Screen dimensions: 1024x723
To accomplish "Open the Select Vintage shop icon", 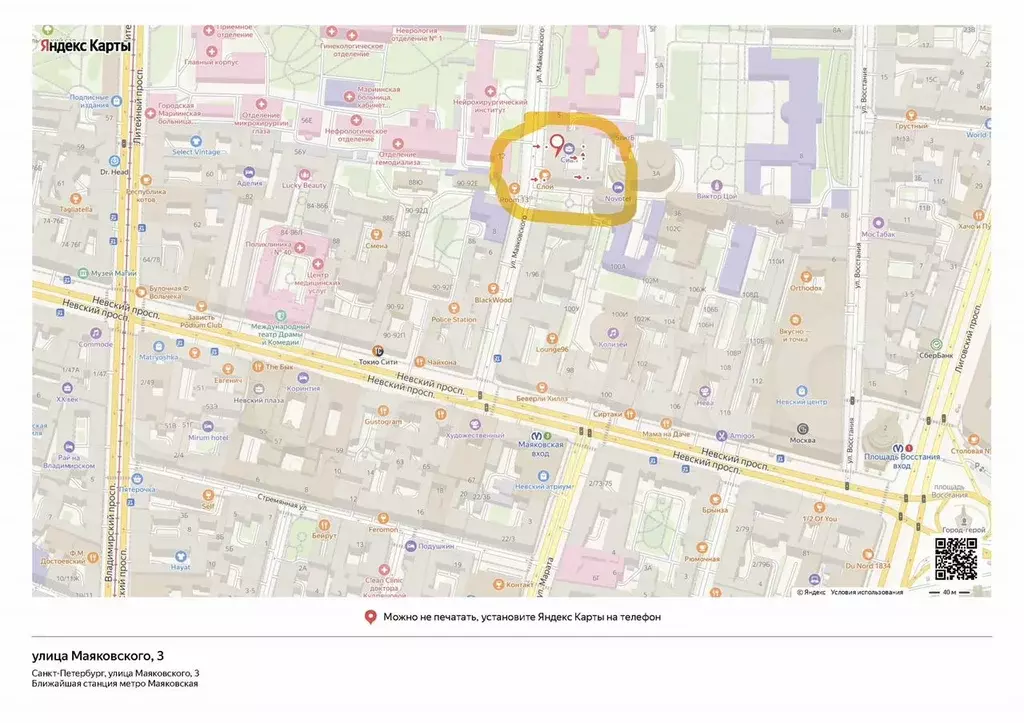I will (x=196, y=141).
